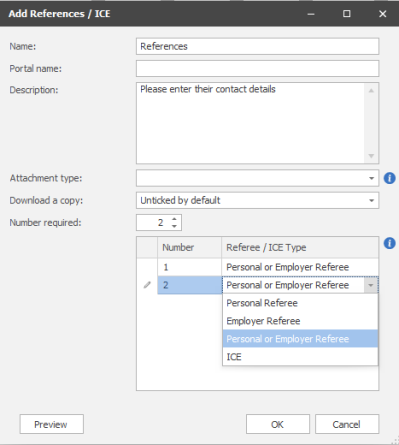Image resolution: width=399 pixels, height=445 pixels.
Task: Open the Download a copy dropdown
Action: point(371,200)
